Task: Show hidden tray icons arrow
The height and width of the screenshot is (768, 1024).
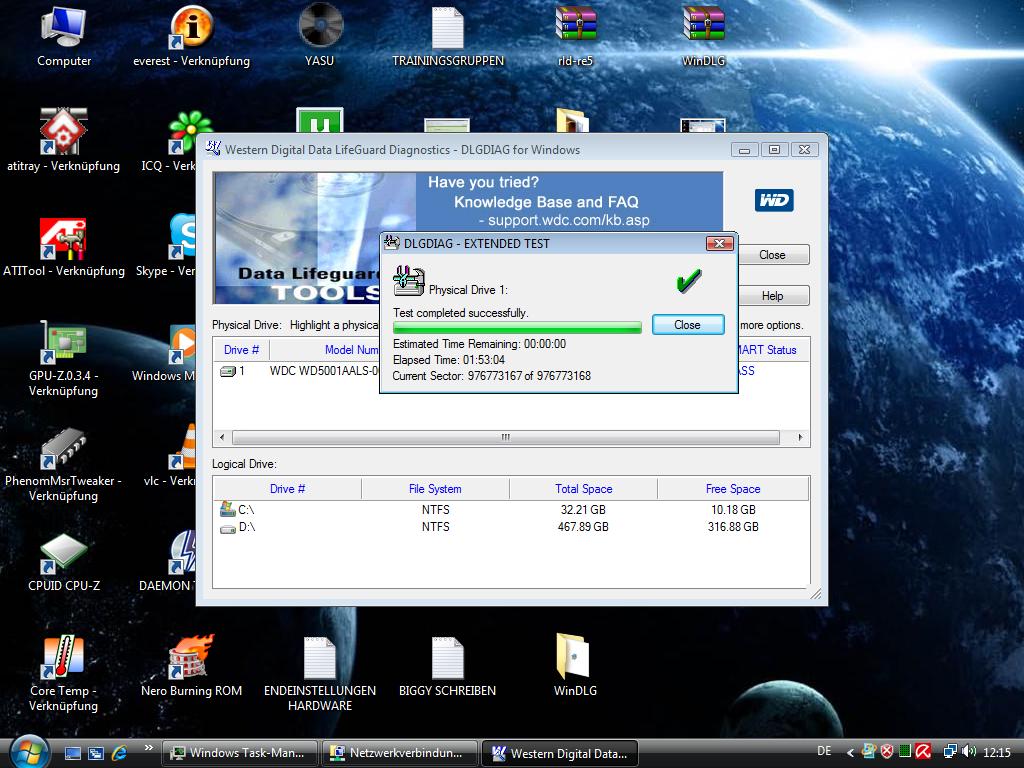Action: (850, 752)
